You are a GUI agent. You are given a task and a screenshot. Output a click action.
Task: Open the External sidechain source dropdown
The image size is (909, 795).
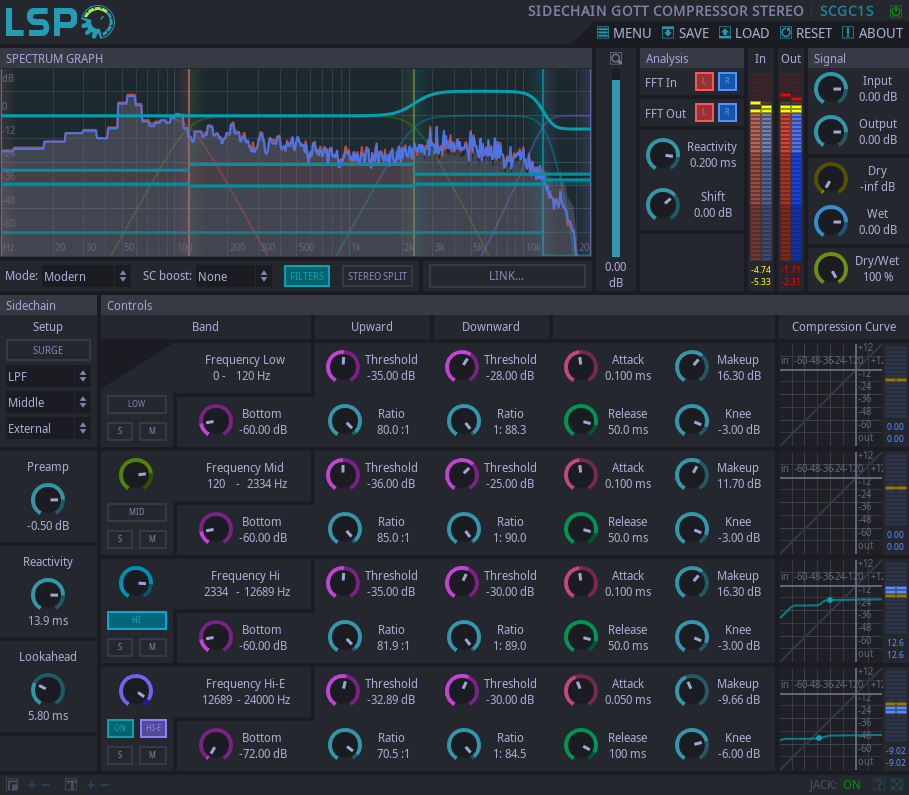click(48, 429)
